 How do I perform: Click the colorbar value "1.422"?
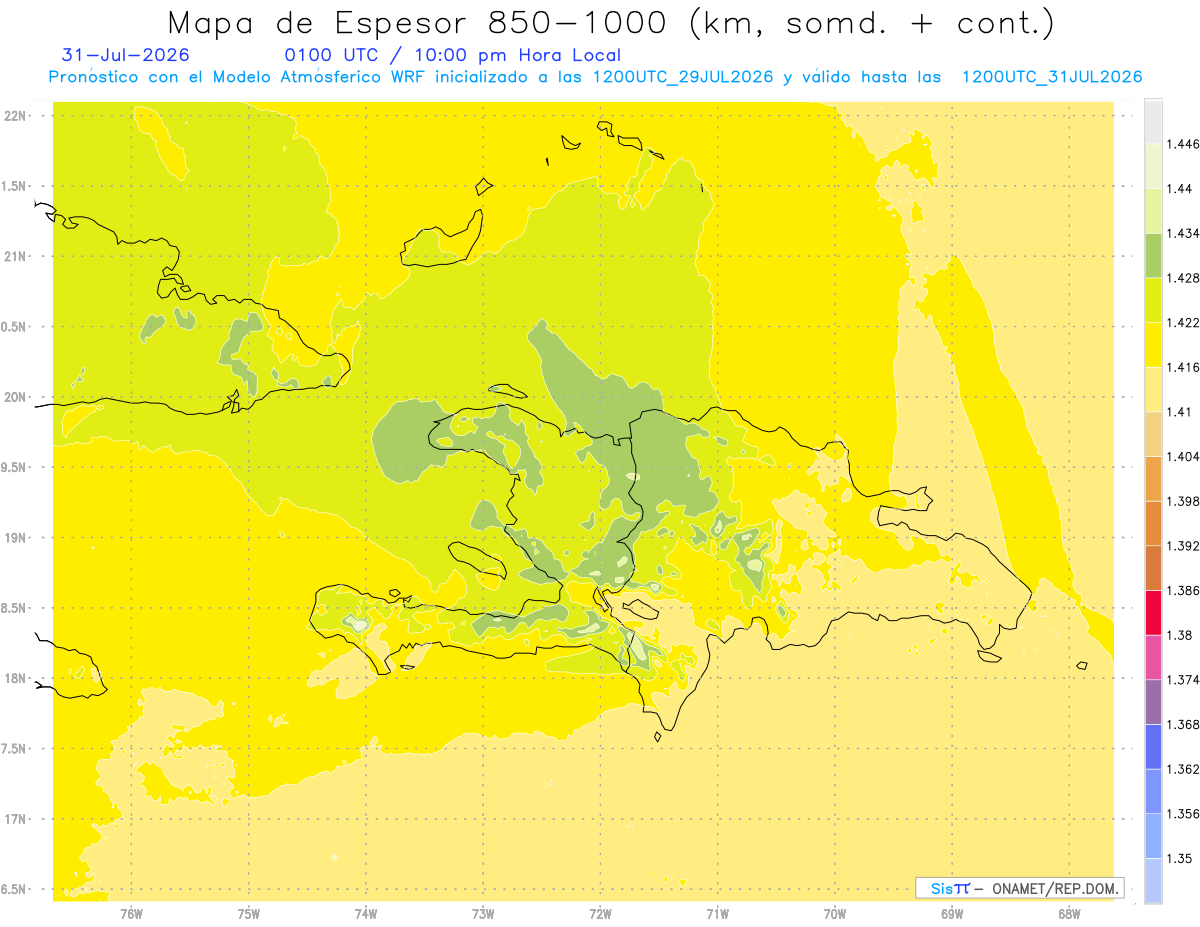click(1183, 323)
